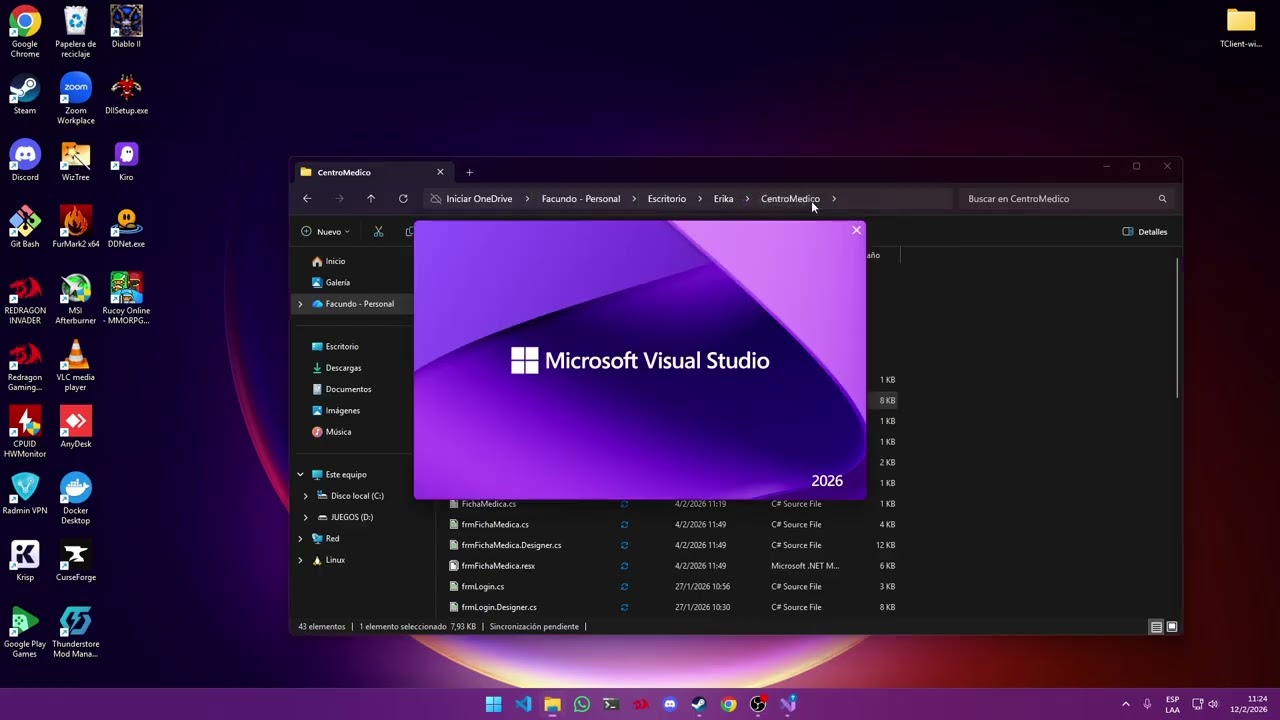Screen dimensions: 1280x720
Task: Open OBS Studio from the taskbar
Action: click(x=758, y=704)
